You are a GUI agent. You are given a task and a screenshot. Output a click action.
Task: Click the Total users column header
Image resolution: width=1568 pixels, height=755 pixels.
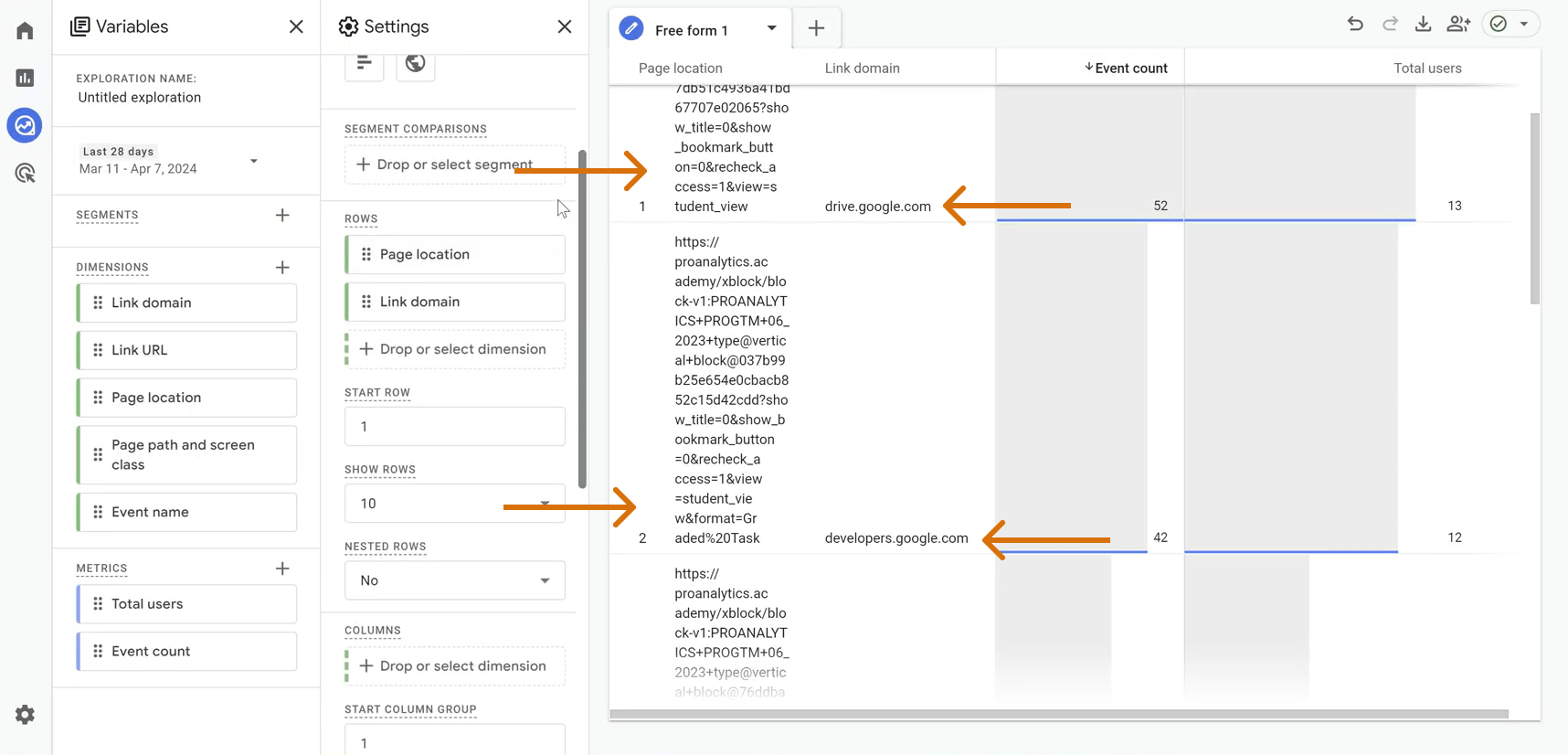tap(1427, 68)
